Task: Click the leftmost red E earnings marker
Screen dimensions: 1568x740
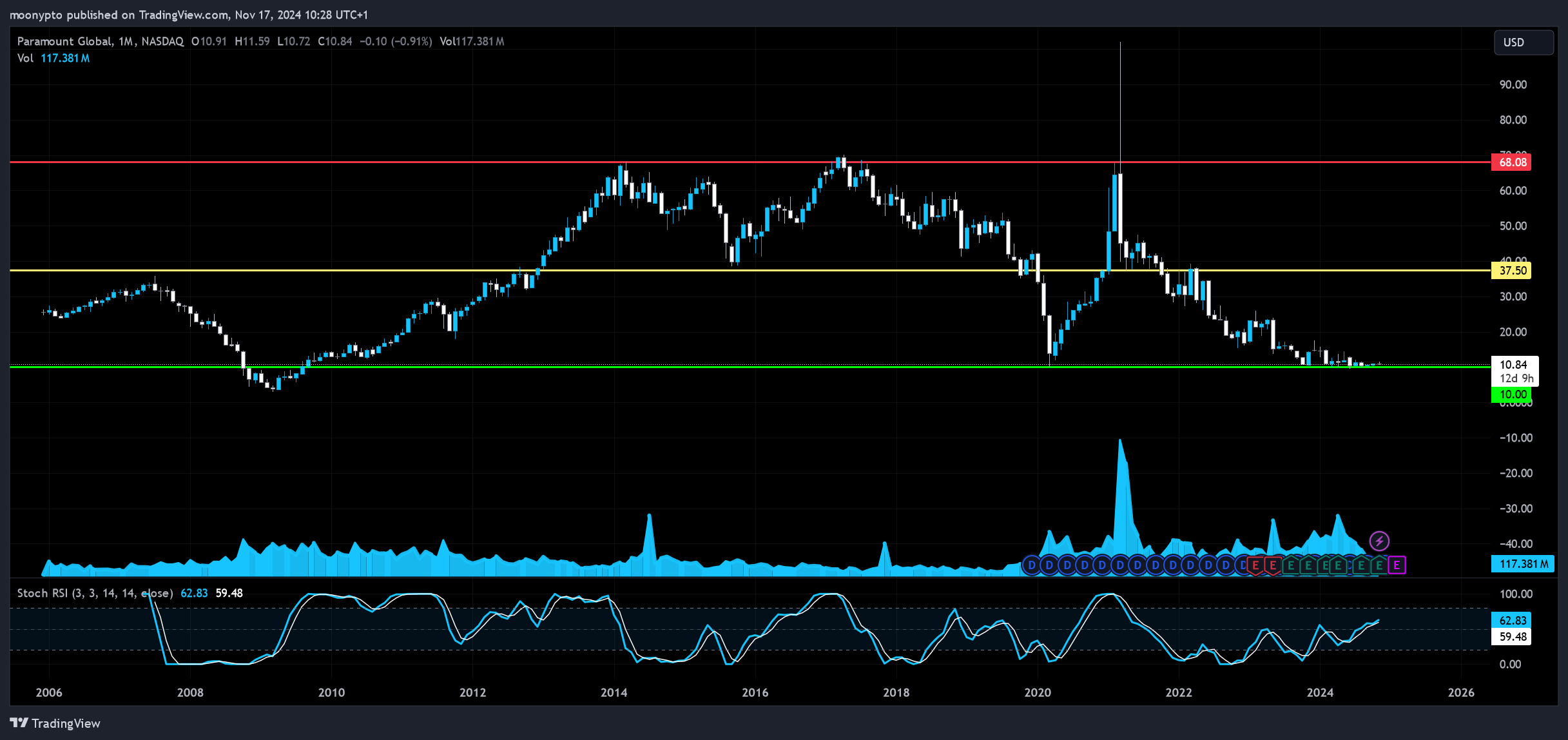Action: [x=1255, y=565]
